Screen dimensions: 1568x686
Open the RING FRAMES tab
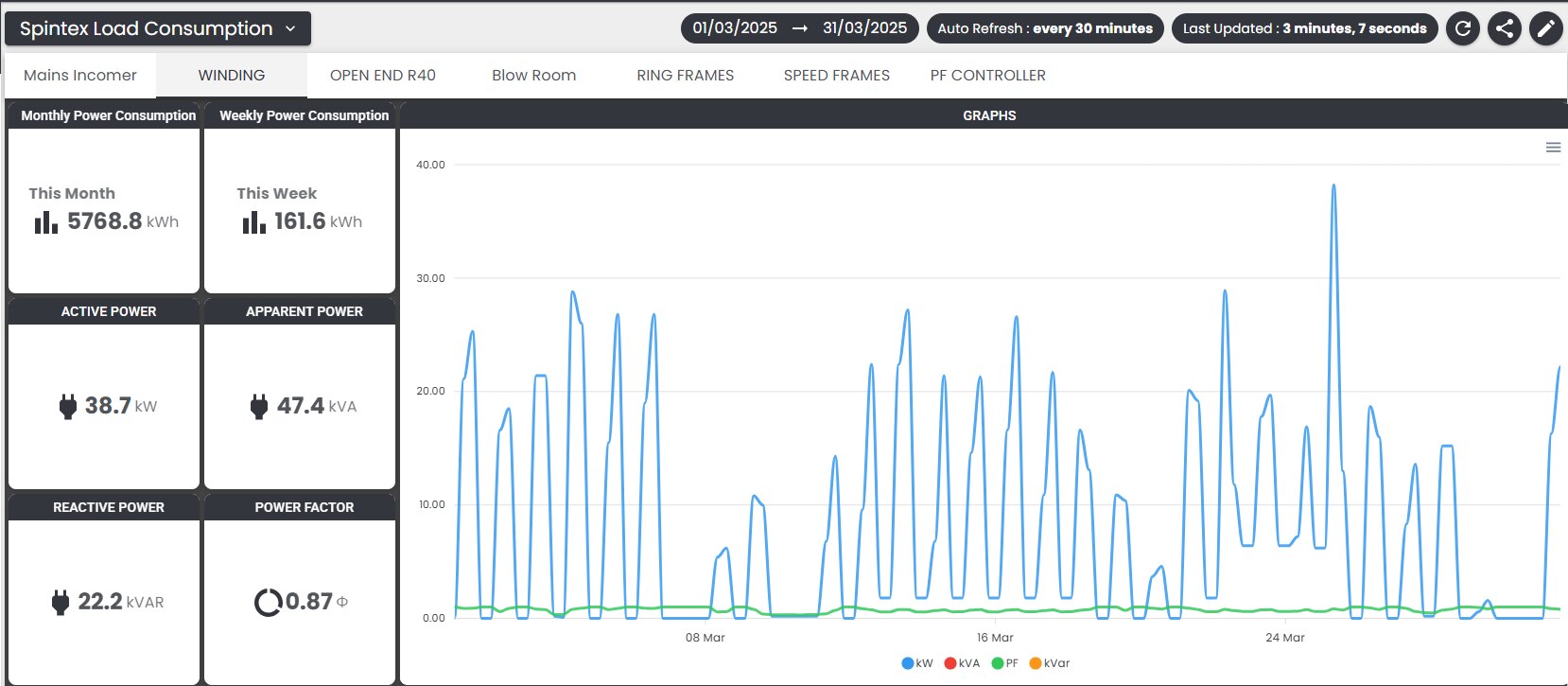(685, 76)
